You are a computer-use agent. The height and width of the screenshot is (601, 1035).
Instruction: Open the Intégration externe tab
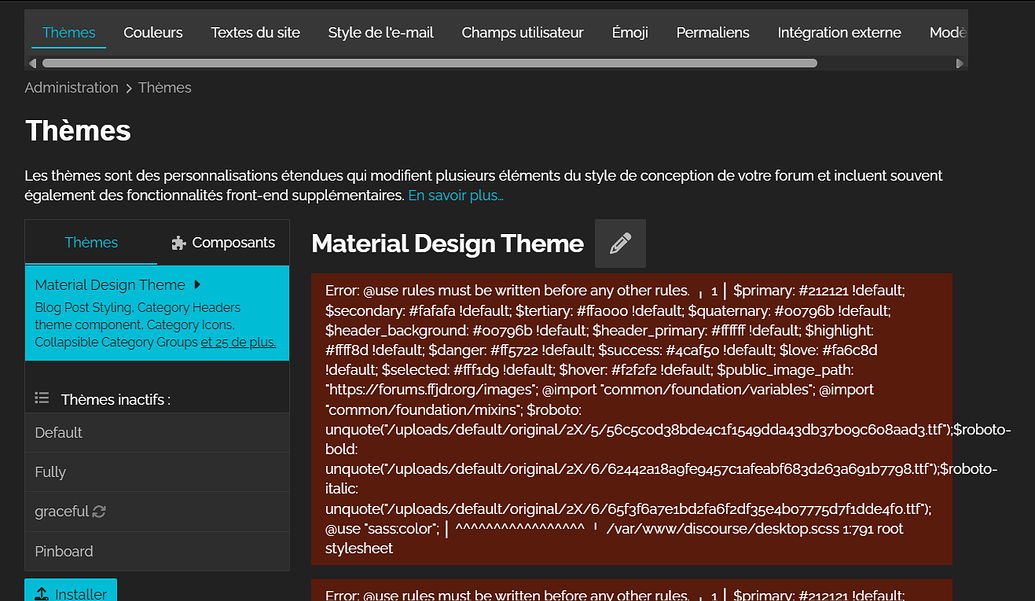(839, 32)
